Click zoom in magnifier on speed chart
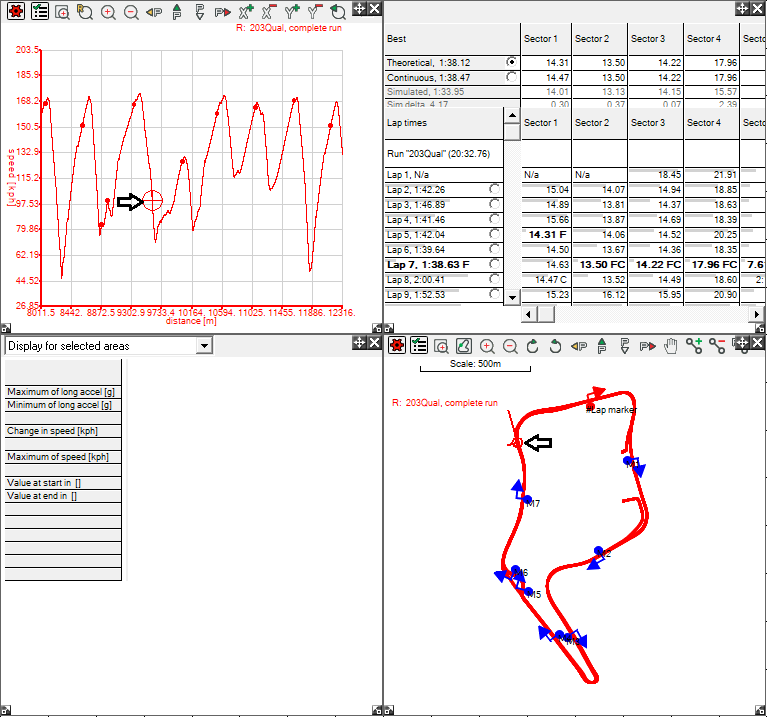Screen dimensions: 768x718 (108, 12)
